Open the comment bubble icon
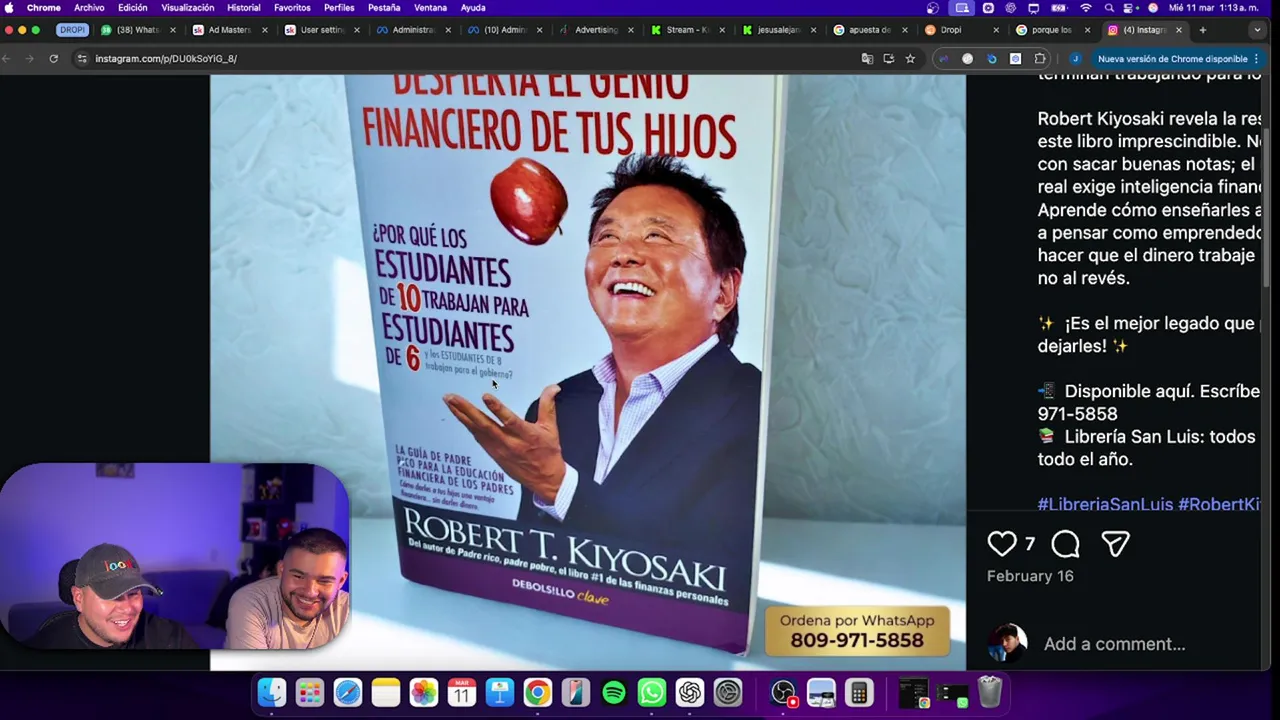The image size is (1280, 720). pos(1065,544)
